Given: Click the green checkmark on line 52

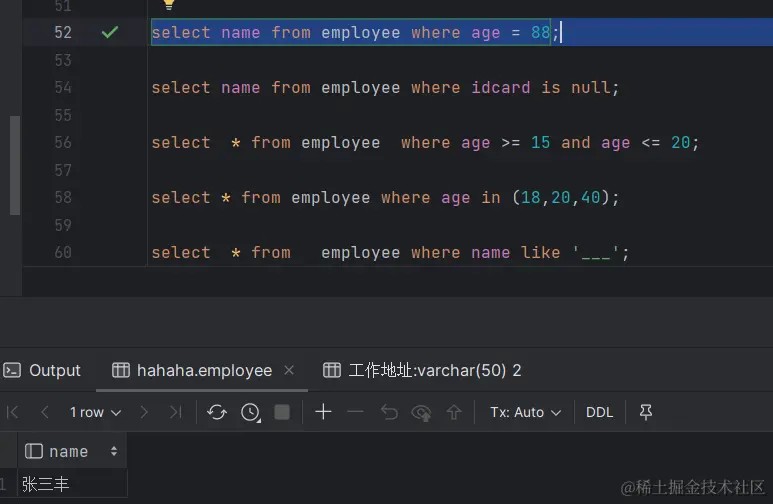Looking at the screenshot, I should [x=109, y=33].
